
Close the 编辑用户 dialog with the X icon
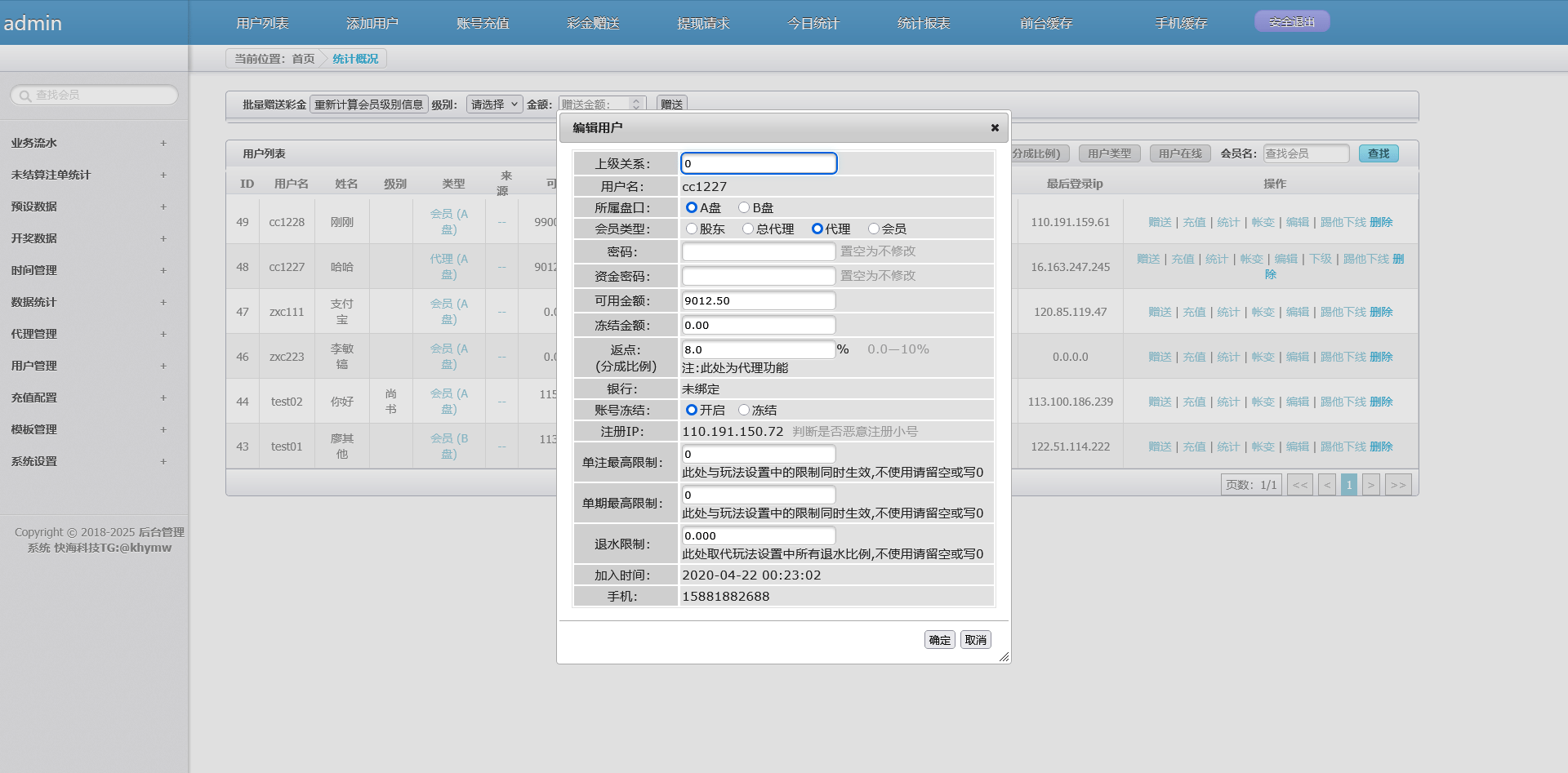tap(995, 128)
